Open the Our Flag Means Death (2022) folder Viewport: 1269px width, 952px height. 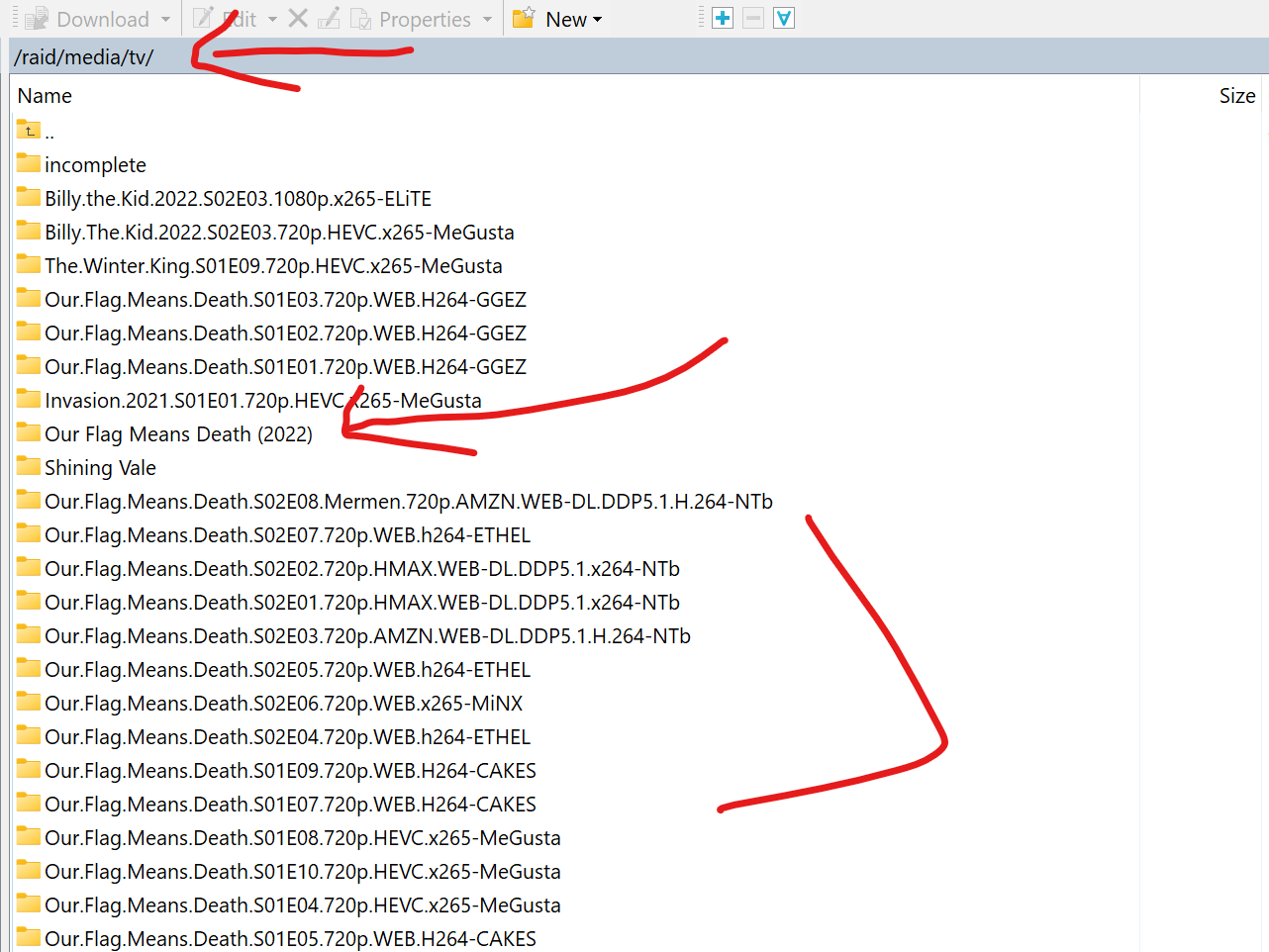coord(178,433)
